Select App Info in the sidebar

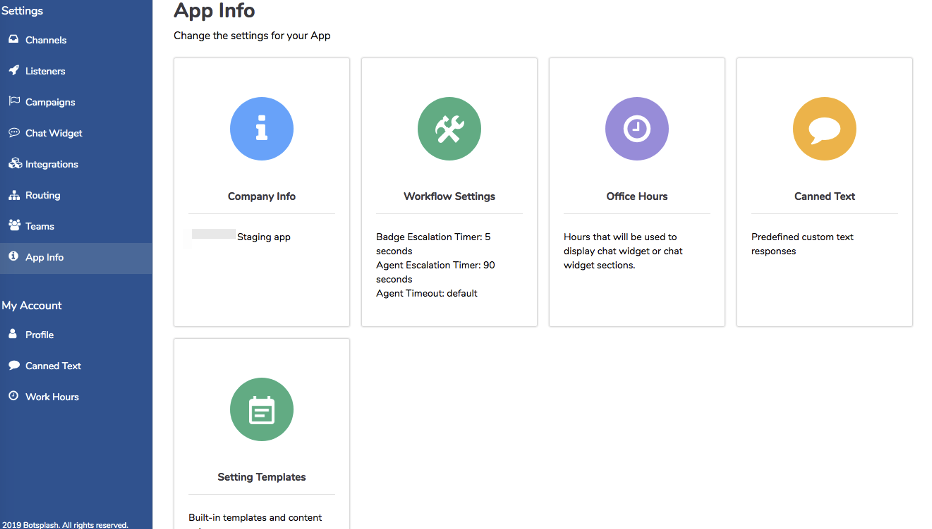tap(45, 257)
